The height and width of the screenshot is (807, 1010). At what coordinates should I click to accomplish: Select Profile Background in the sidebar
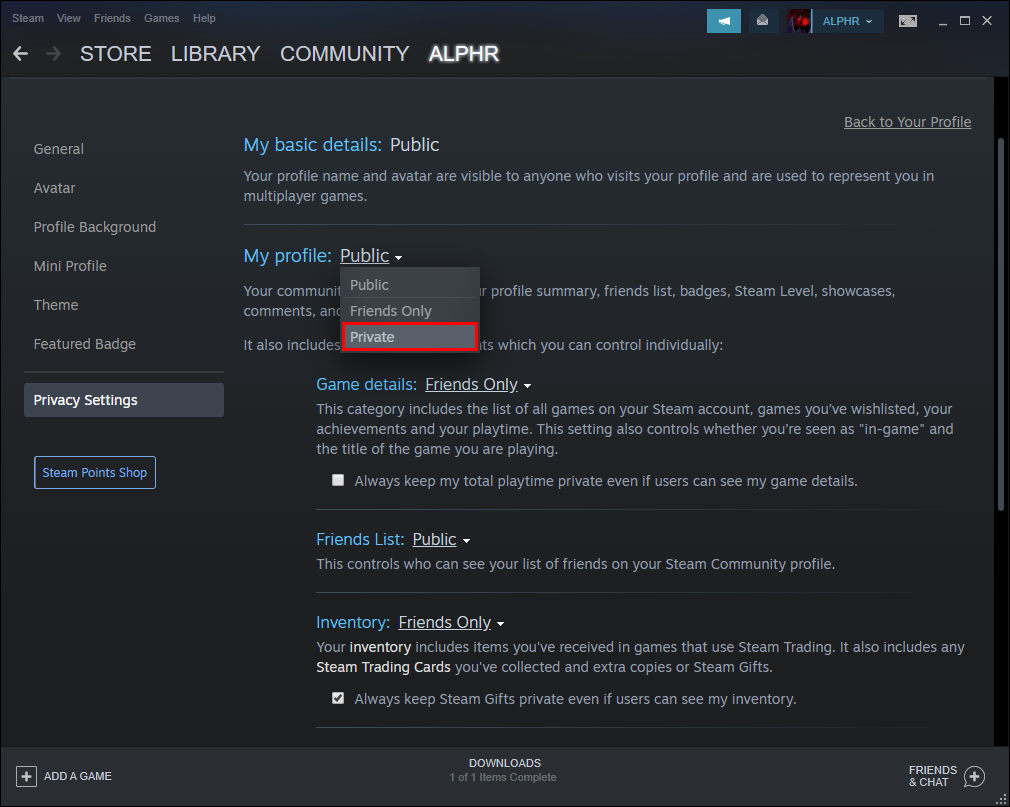(x=95, y=227)
